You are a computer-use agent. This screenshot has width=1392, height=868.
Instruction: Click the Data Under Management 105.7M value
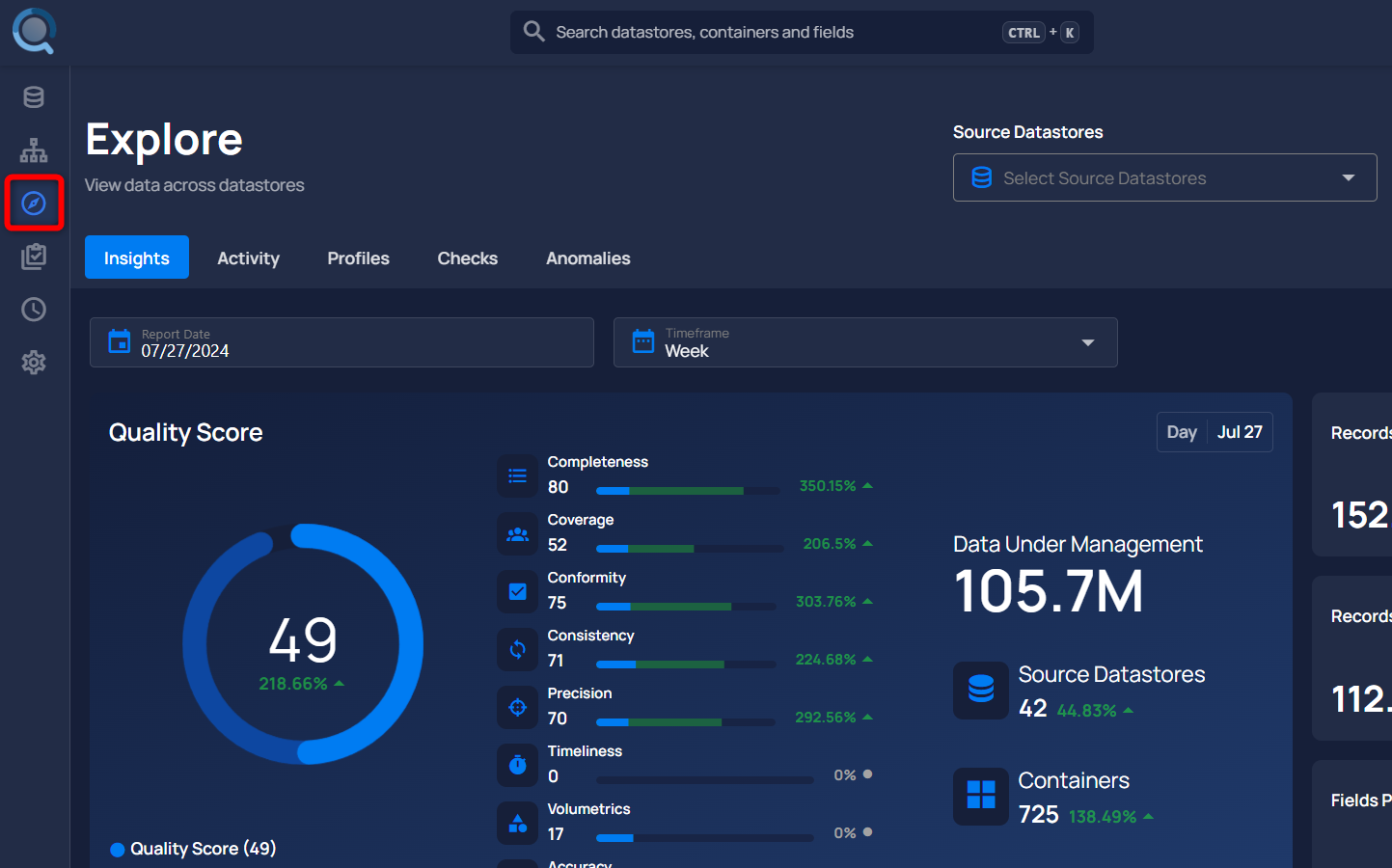(x=1049, y=591)
